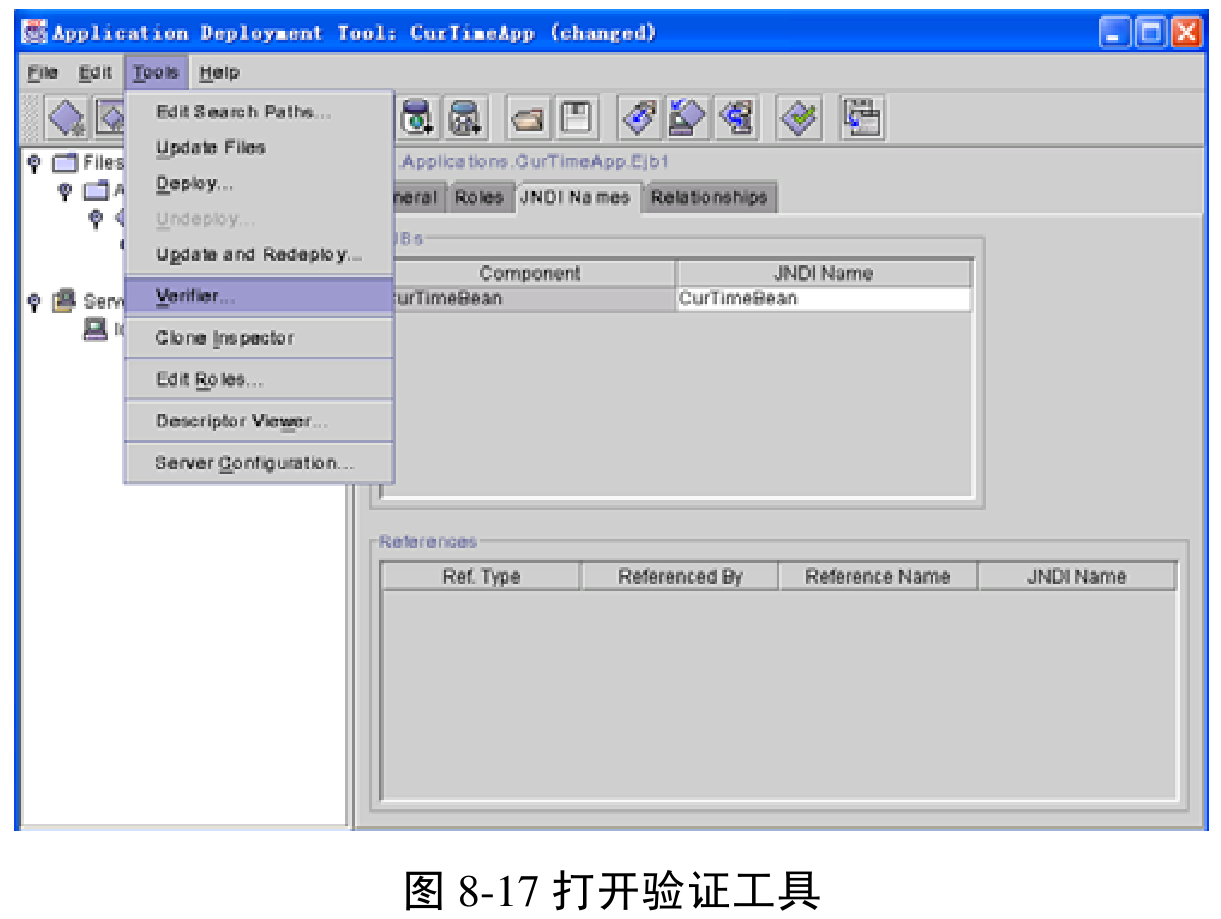Click the green checkmark Verifier toolbar icon
Screen dimensions: 1221x919
point(799,119)
